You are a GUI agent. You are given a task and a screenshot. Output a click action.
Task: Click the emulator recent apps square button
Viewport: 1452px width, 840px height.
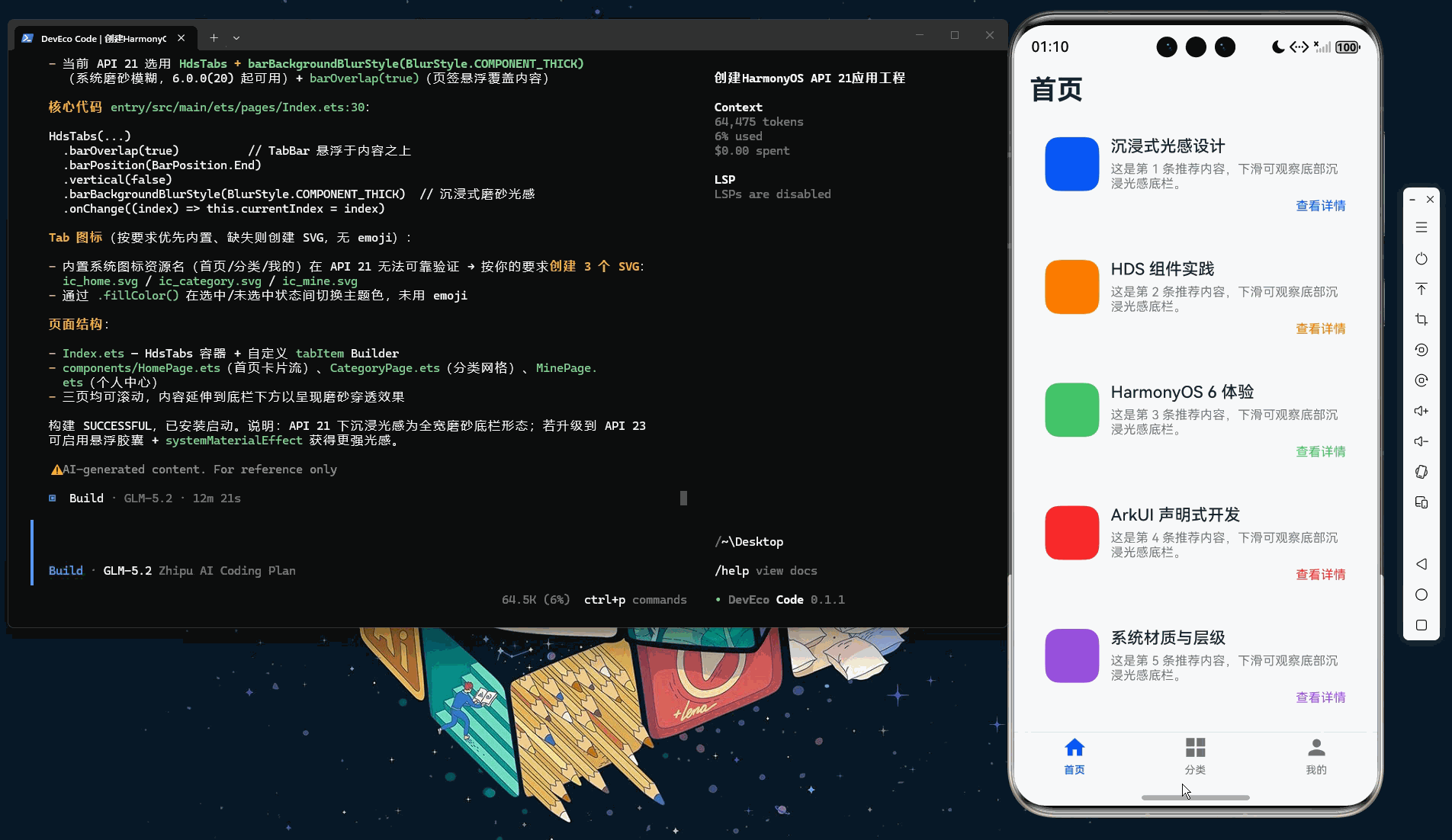[x=1421, y=625]
